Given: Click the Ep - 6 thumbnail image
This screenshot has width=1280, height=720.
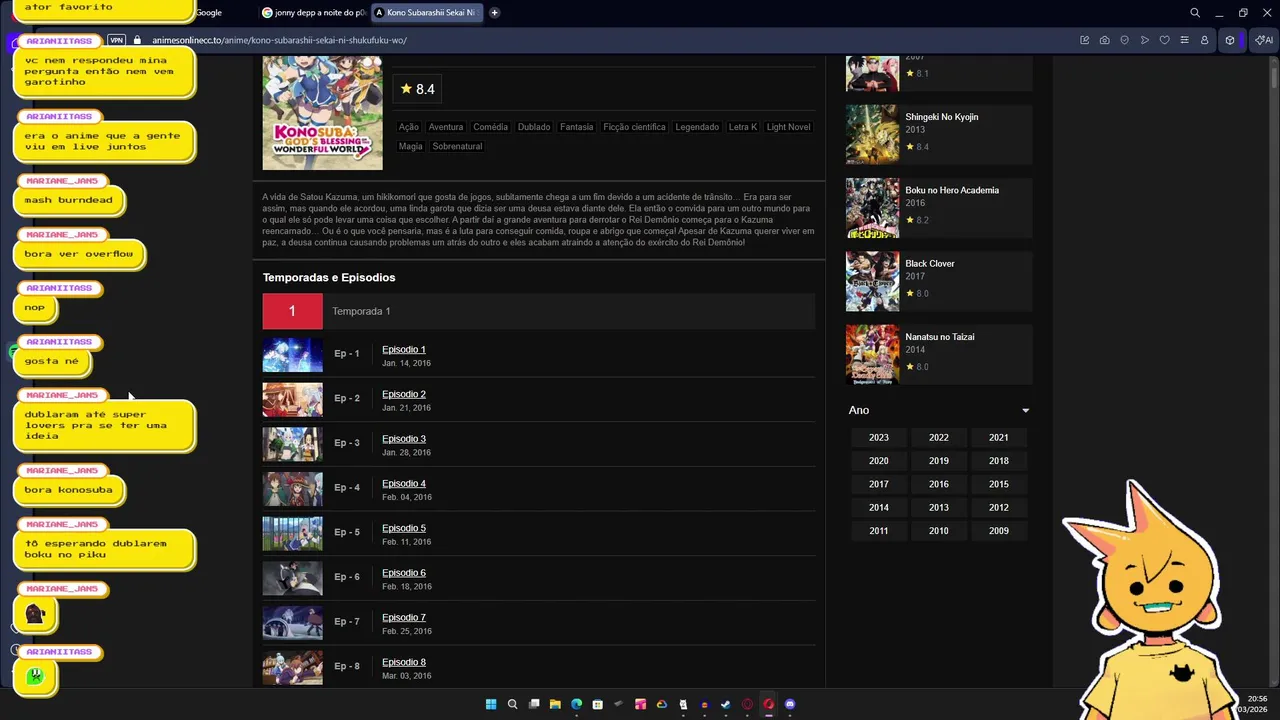Looking at the screenshot, I should click(x=293, y=578).
